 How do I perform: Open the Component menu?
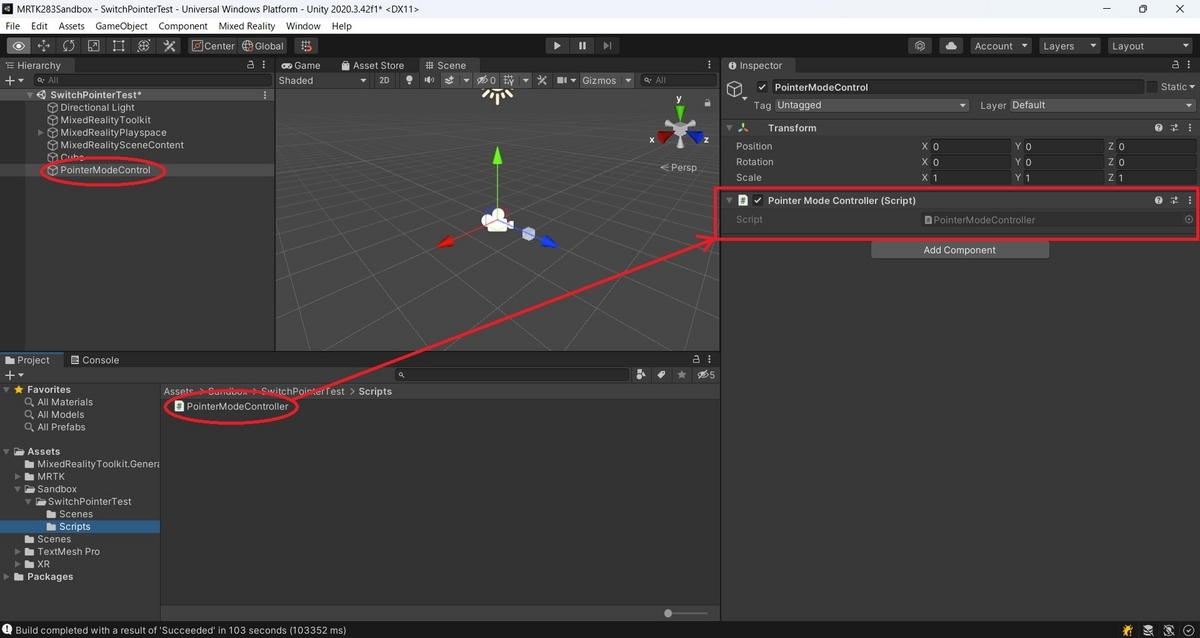click(183, 26)
